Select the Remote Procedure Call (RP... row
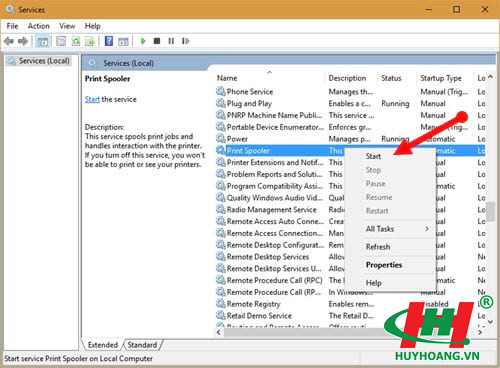 click(350, 292)
